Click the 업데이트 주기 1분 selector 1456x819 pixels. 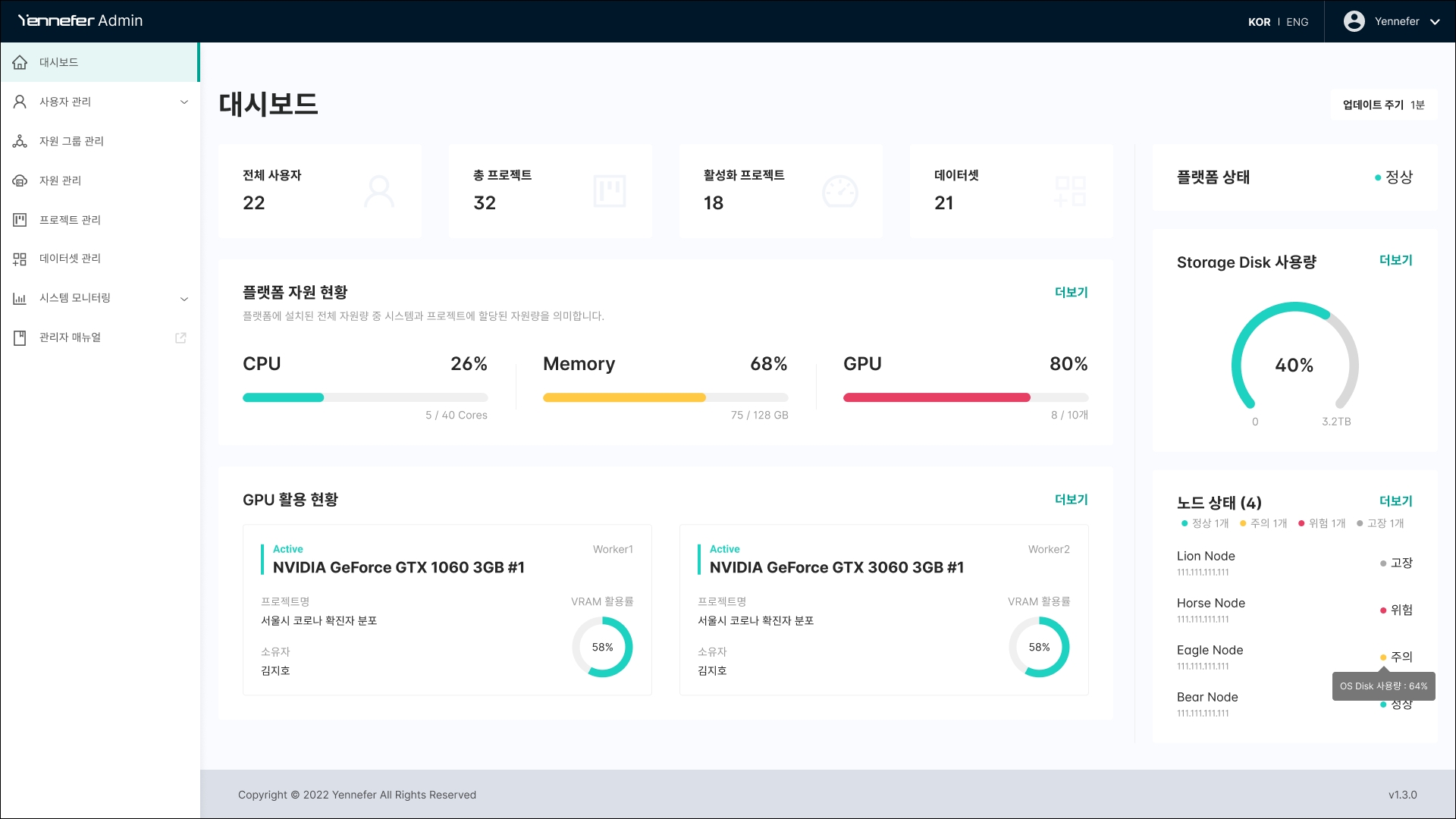pyautogui.click(x=1383, y=105)
